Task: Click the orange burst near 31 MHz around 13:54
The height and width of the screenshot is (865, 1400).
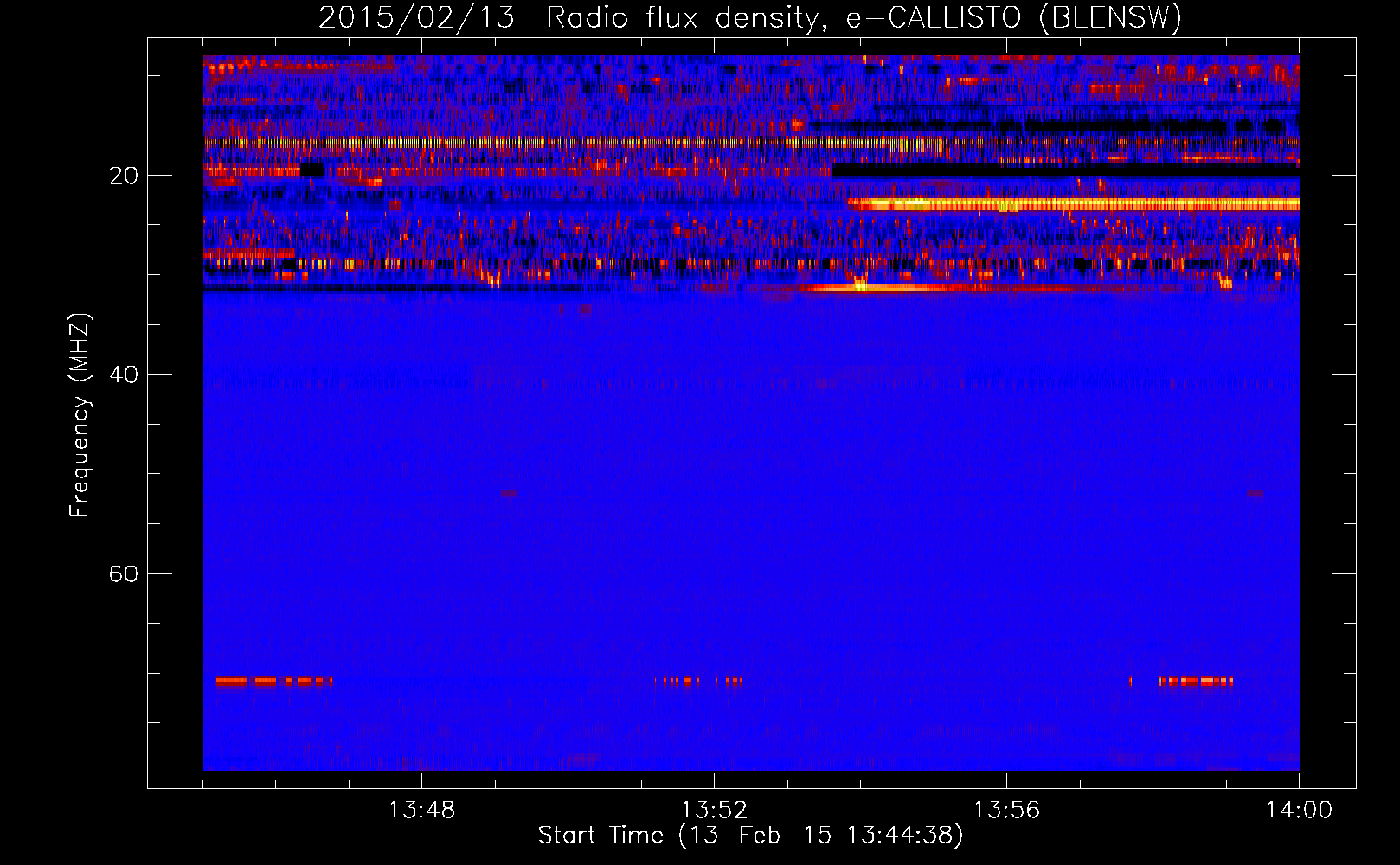Action: (x=891, y=286)
